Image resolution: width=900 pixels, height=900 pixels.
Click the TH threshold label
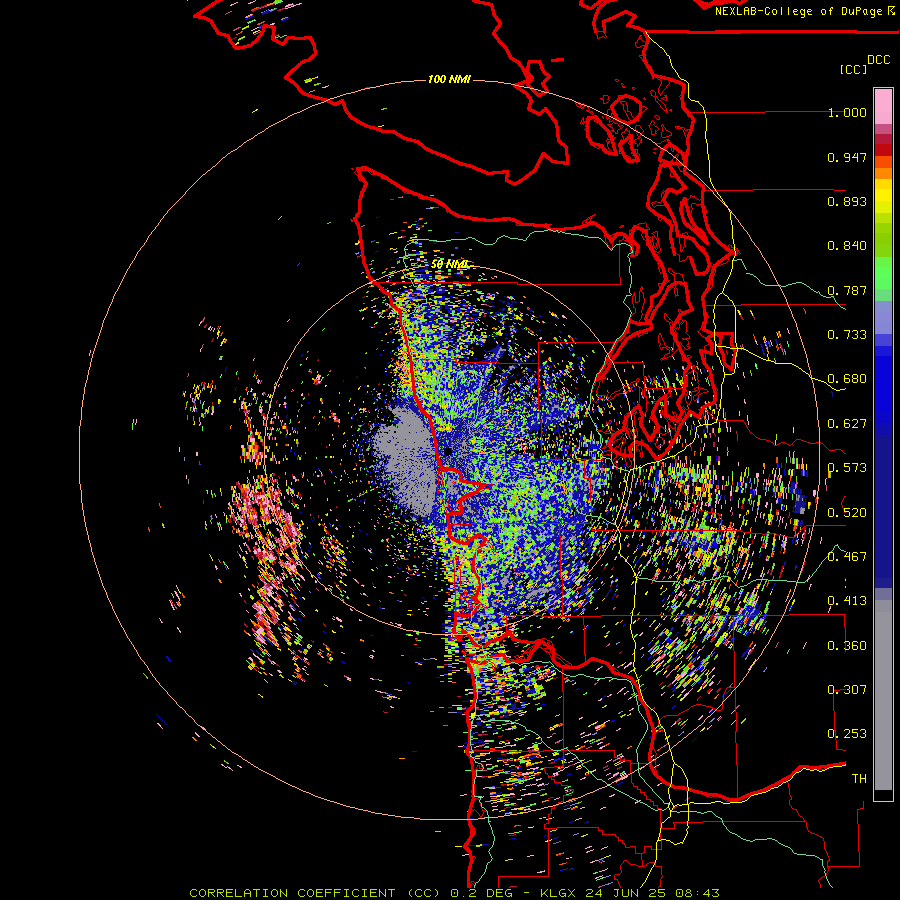click(x=859, y=778)
